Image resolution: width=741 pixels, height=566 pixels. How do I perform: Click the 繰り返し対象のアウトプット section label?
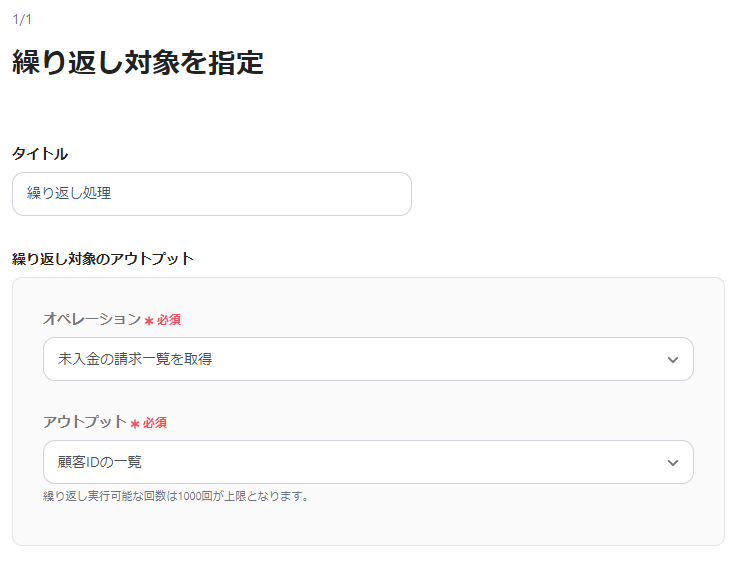pos(103,259)
